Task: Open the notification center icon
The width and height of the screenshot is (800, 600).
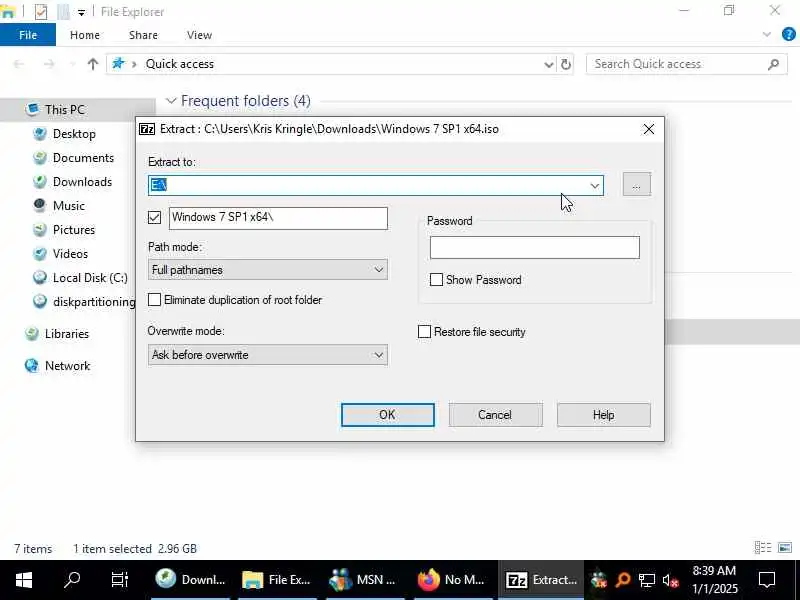Action: [x=766, y=580]
